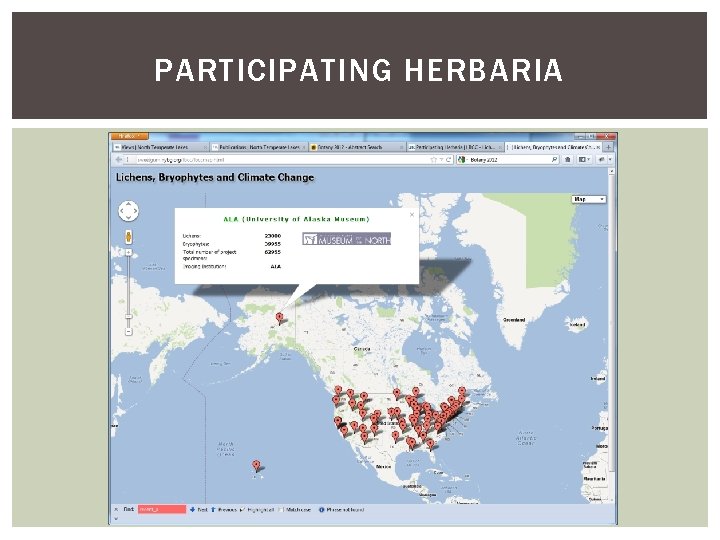Image resolution: width=720 pixels, height=540 pixels.
Task: Click the red Find text field
Action: (162, 510)
